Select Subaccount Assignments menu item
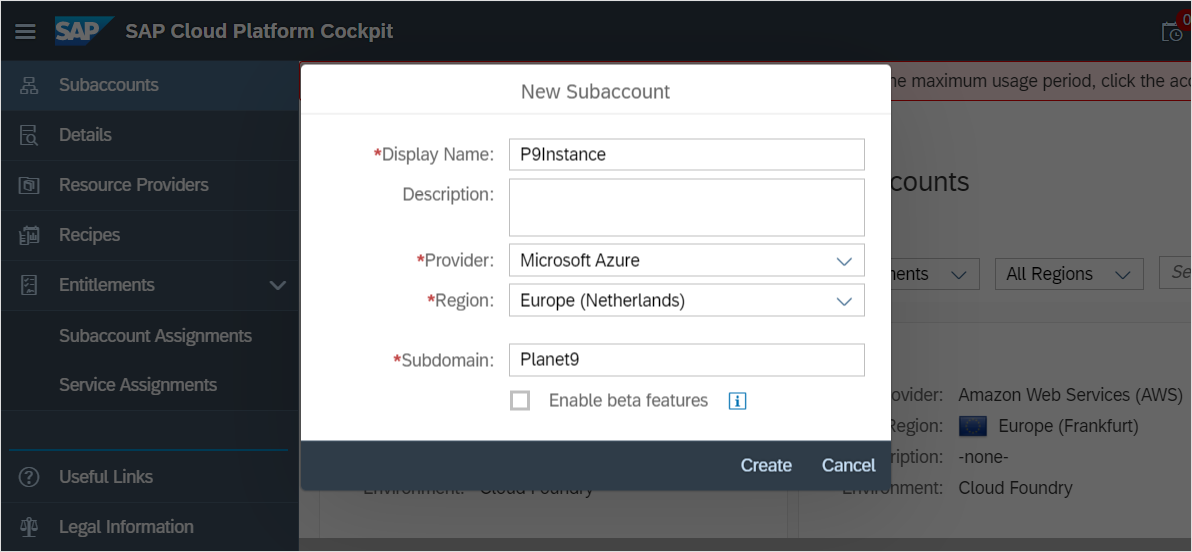 tap(155, 336)
